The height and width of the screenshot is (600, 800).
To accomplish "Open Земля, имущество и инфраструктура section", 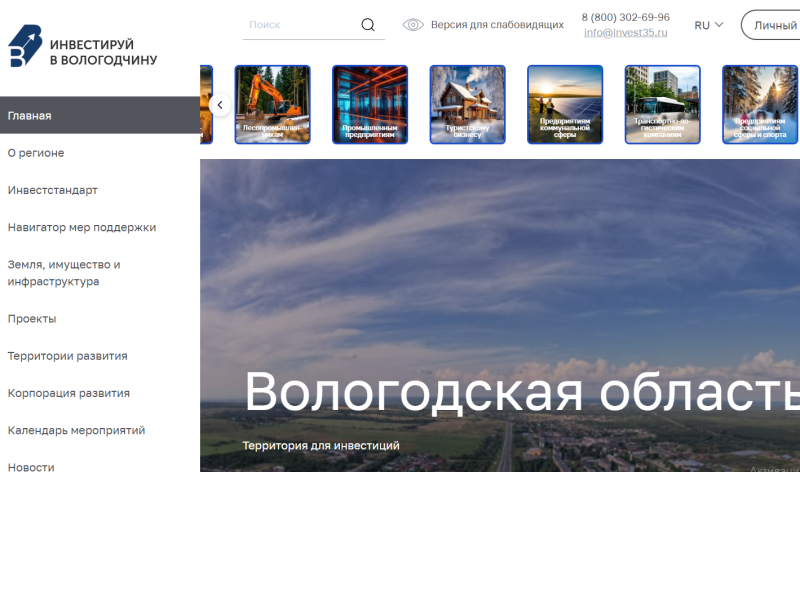I will (x=64, y=273).
